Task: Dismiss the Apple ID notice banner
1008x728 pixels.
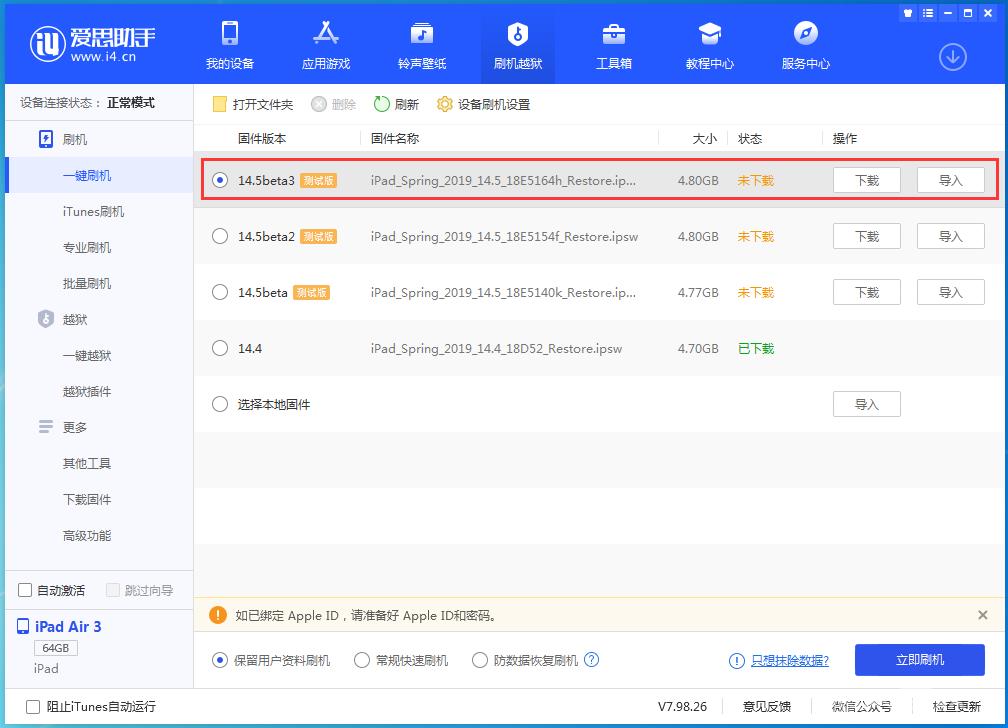Action: 985,614
